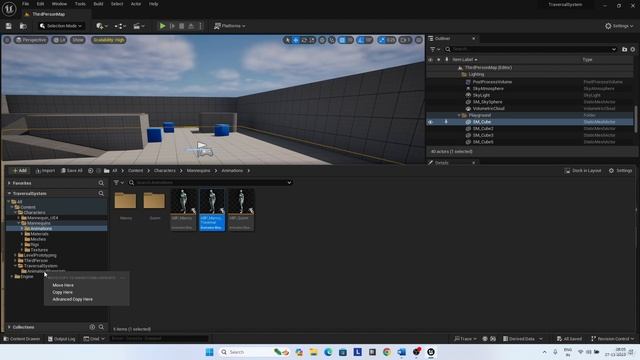Toggle visibility eye of SM_Cube actor
Screen dimensions: 640x360
pos(430,122)
